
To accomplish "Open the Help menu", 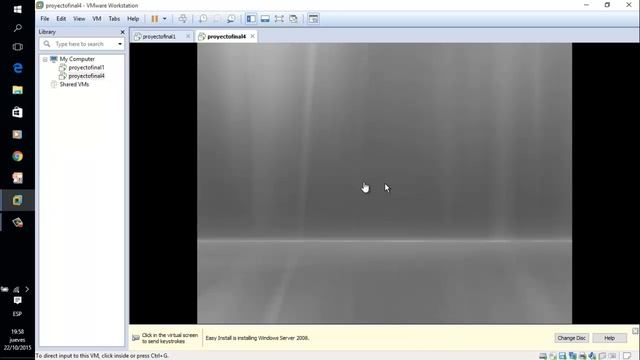I will 133,19.
